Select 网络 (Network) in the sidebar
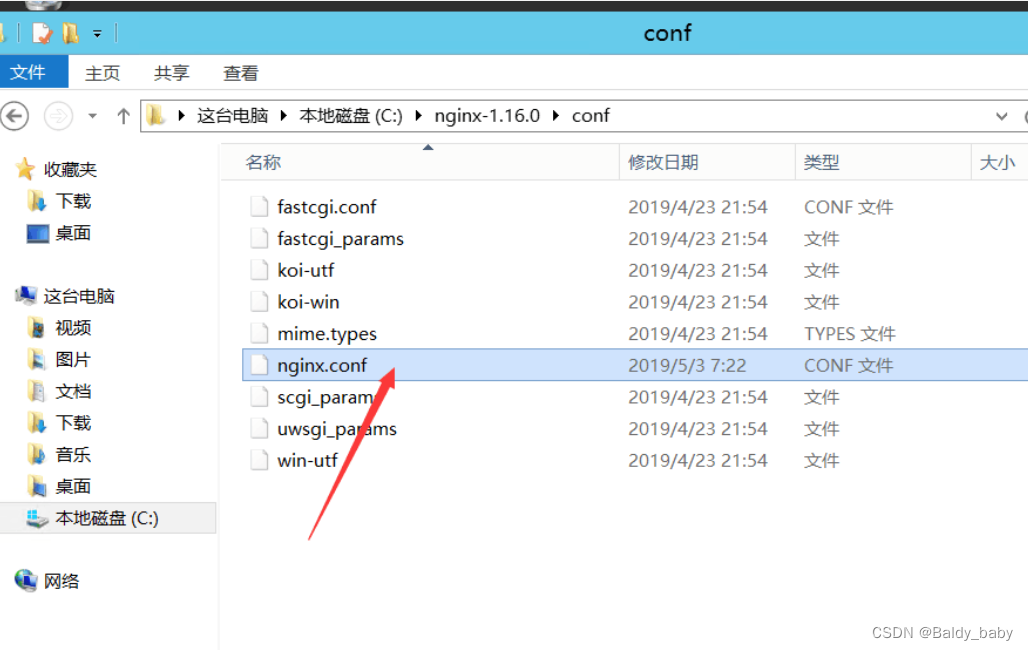Viewport: 1028px width, 650px height. coord(63,580)
